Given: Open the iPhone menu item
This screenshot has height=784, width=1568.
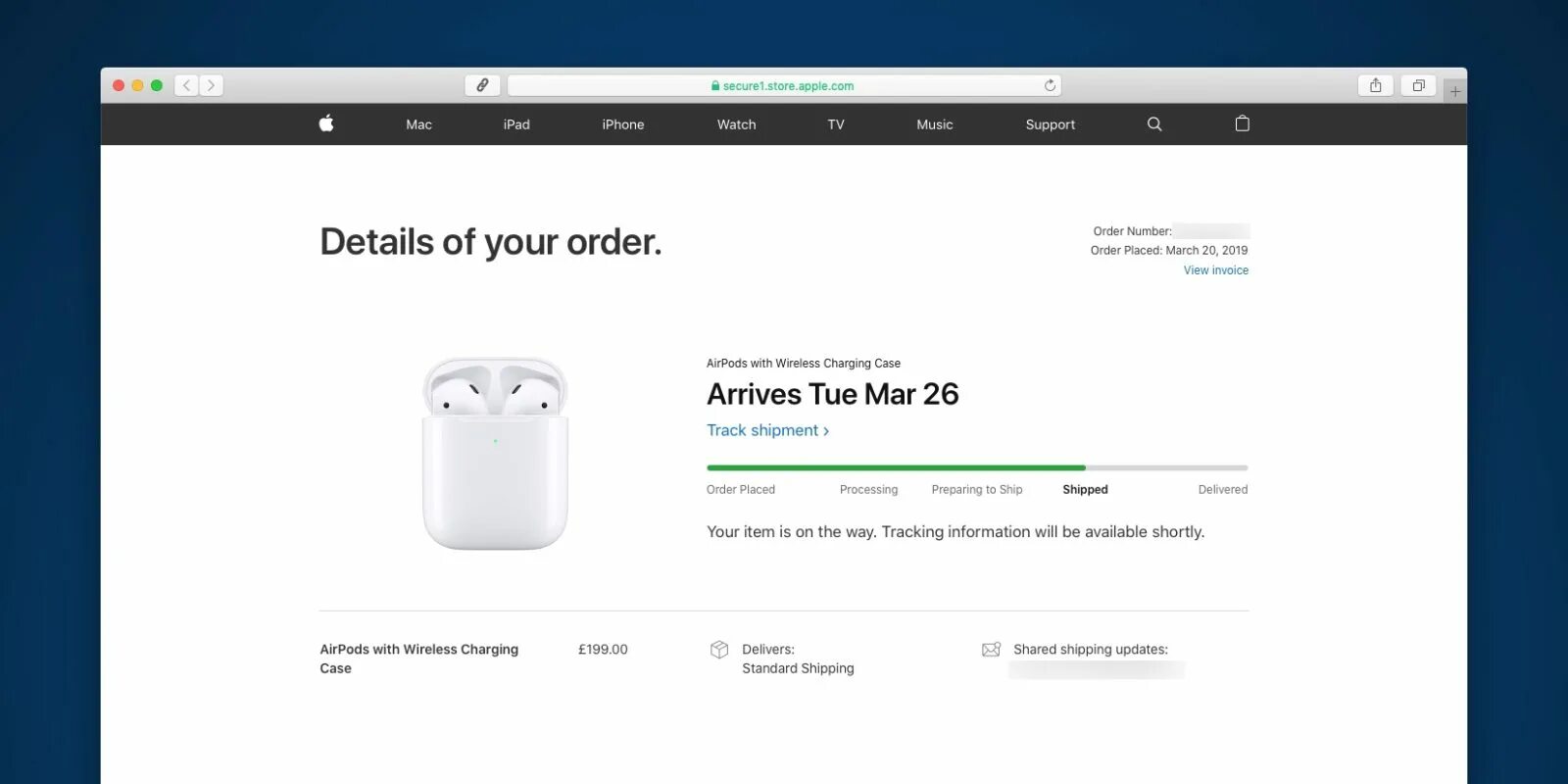Looking at the screenshot, I should click(623, 124).
